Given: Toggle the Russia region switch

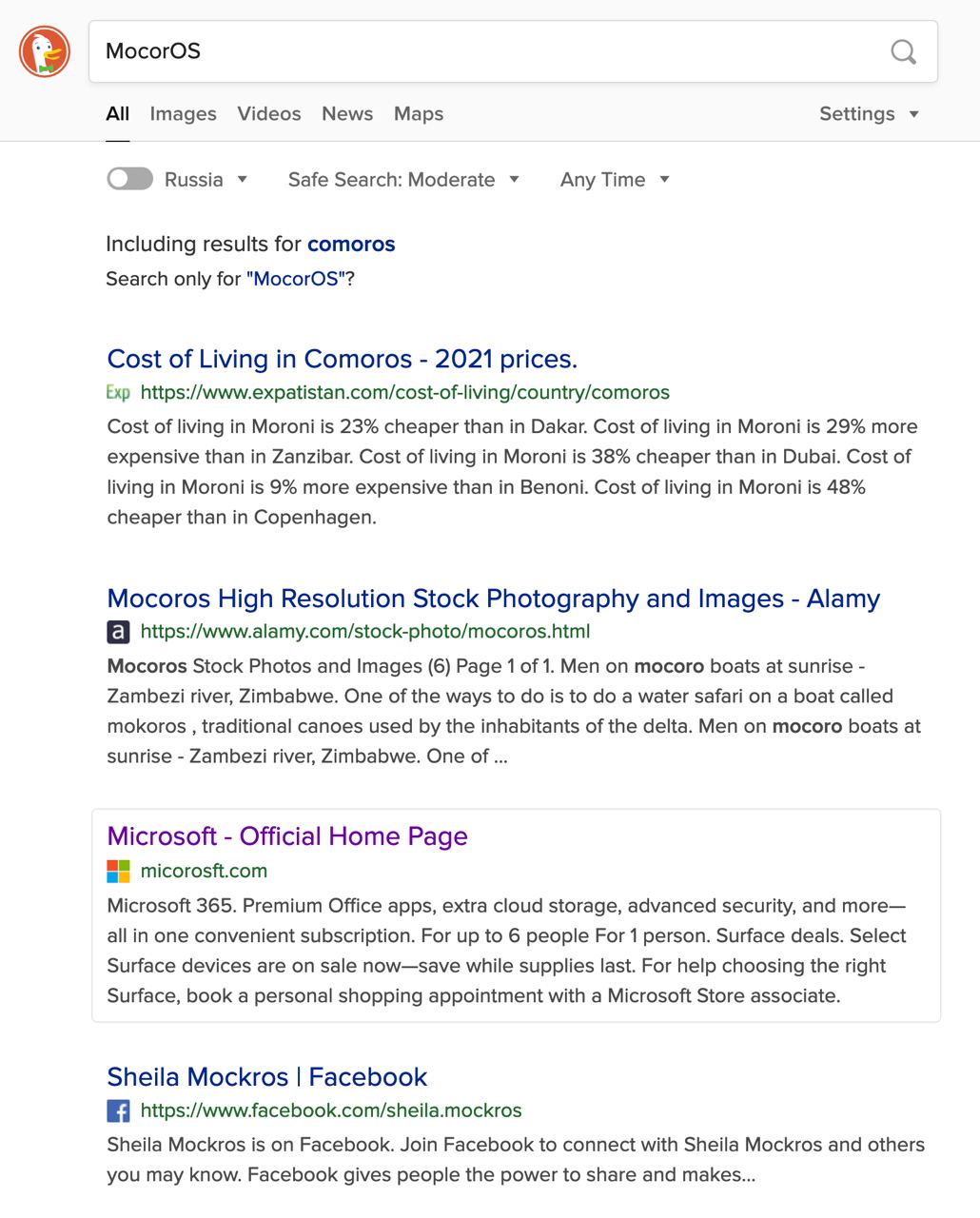Looking at the screenshot, I should coord(130,179).
